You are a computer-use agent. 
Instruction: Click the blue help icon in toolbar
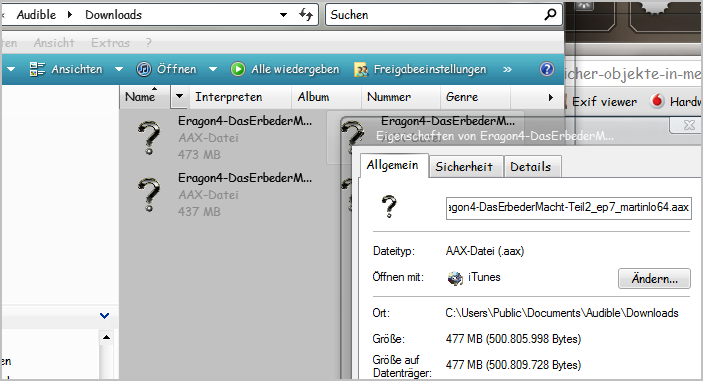pos(547,69)
